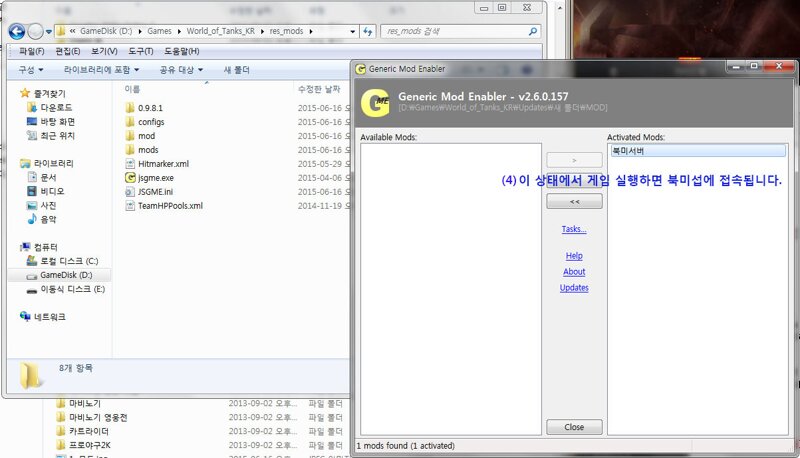The width and height of the screenshot is (800, 458).
Task: Open 문서 library in sidebar
Action: click(x=48, y=177)
